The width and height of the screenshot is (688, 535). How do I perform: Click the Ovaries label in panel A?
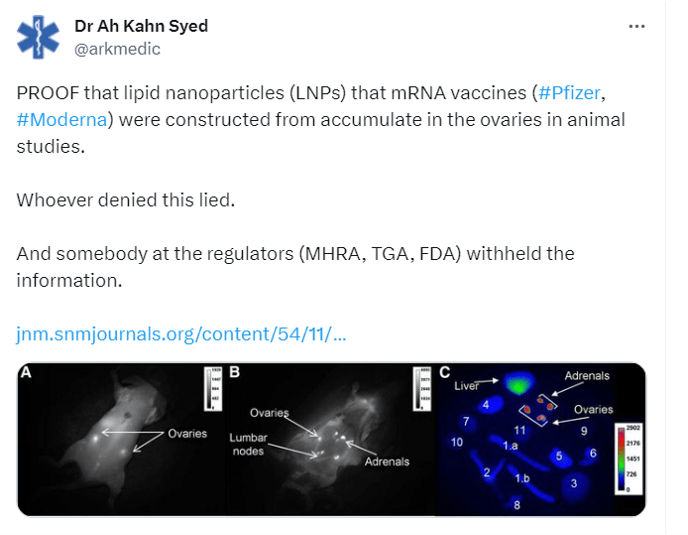click(187, 433)
